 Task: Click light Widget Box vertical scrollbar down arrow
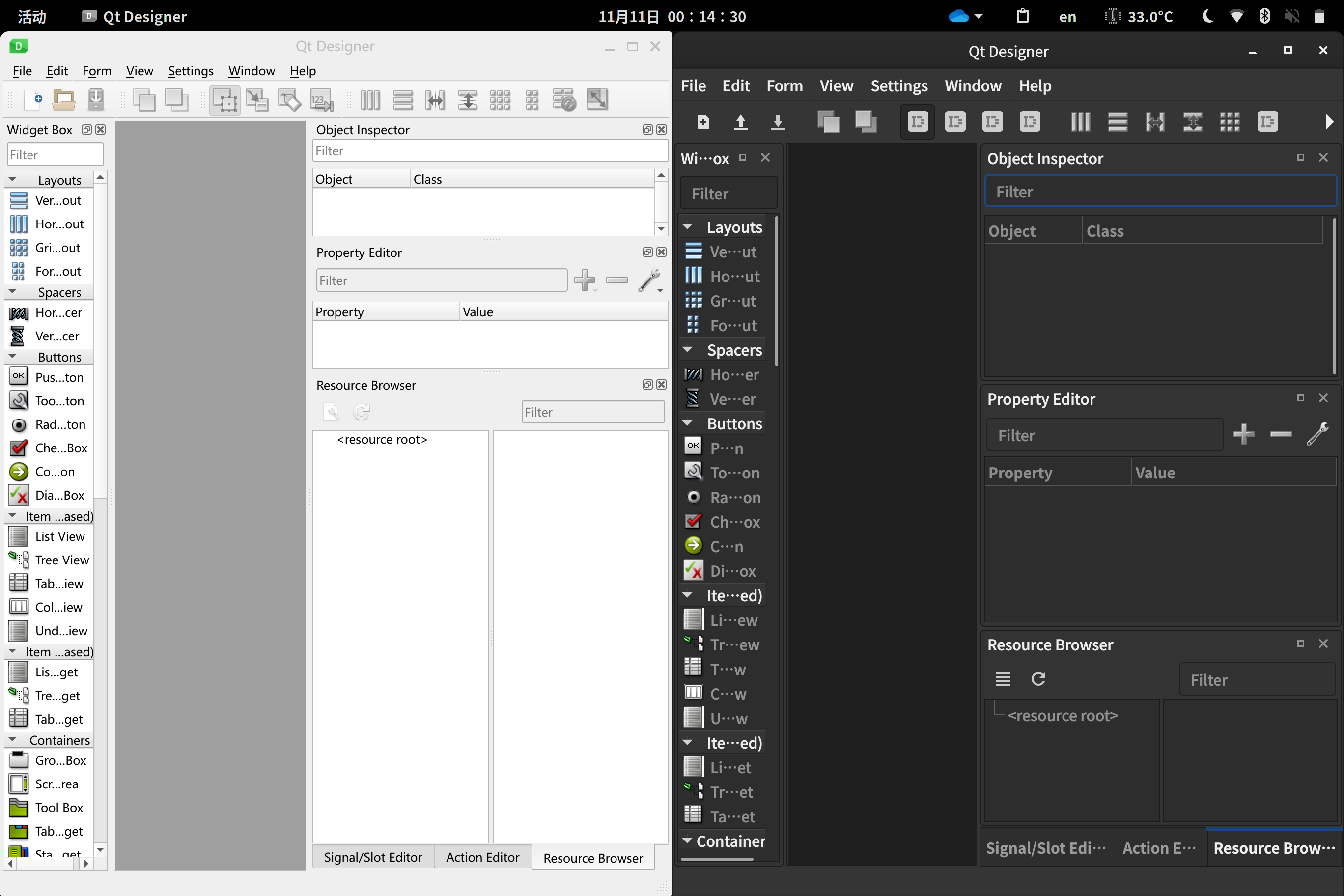click(x=101, y=849)
